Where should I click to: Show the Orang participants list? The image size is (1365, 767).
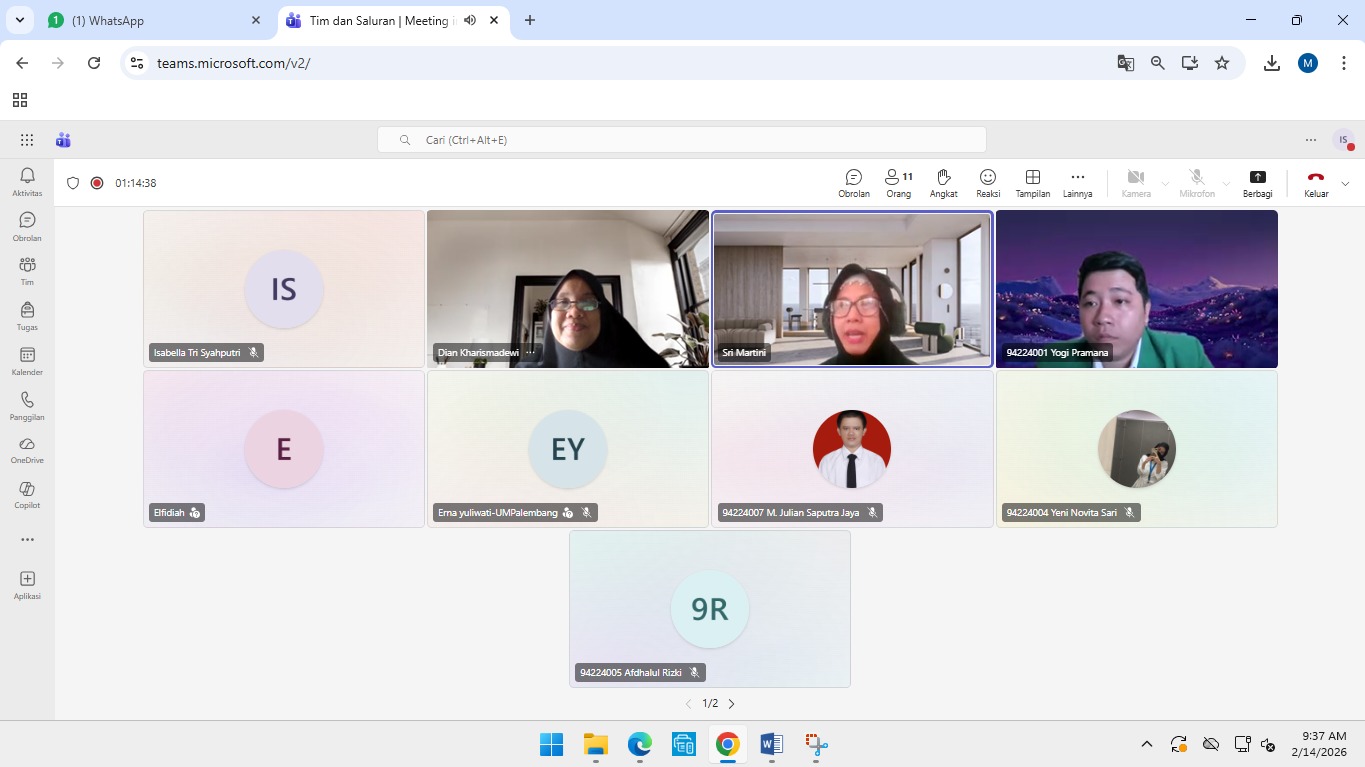898,183
